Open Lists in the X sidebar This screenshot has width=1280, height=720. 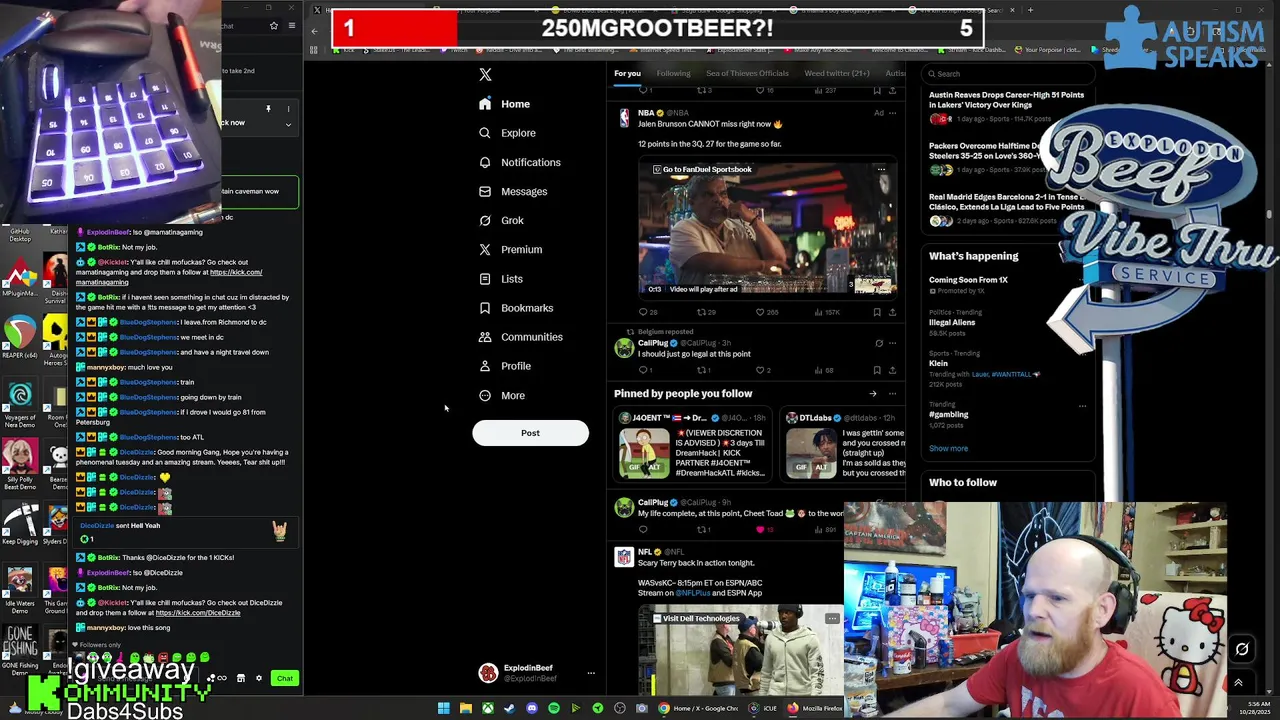(501, 279)
